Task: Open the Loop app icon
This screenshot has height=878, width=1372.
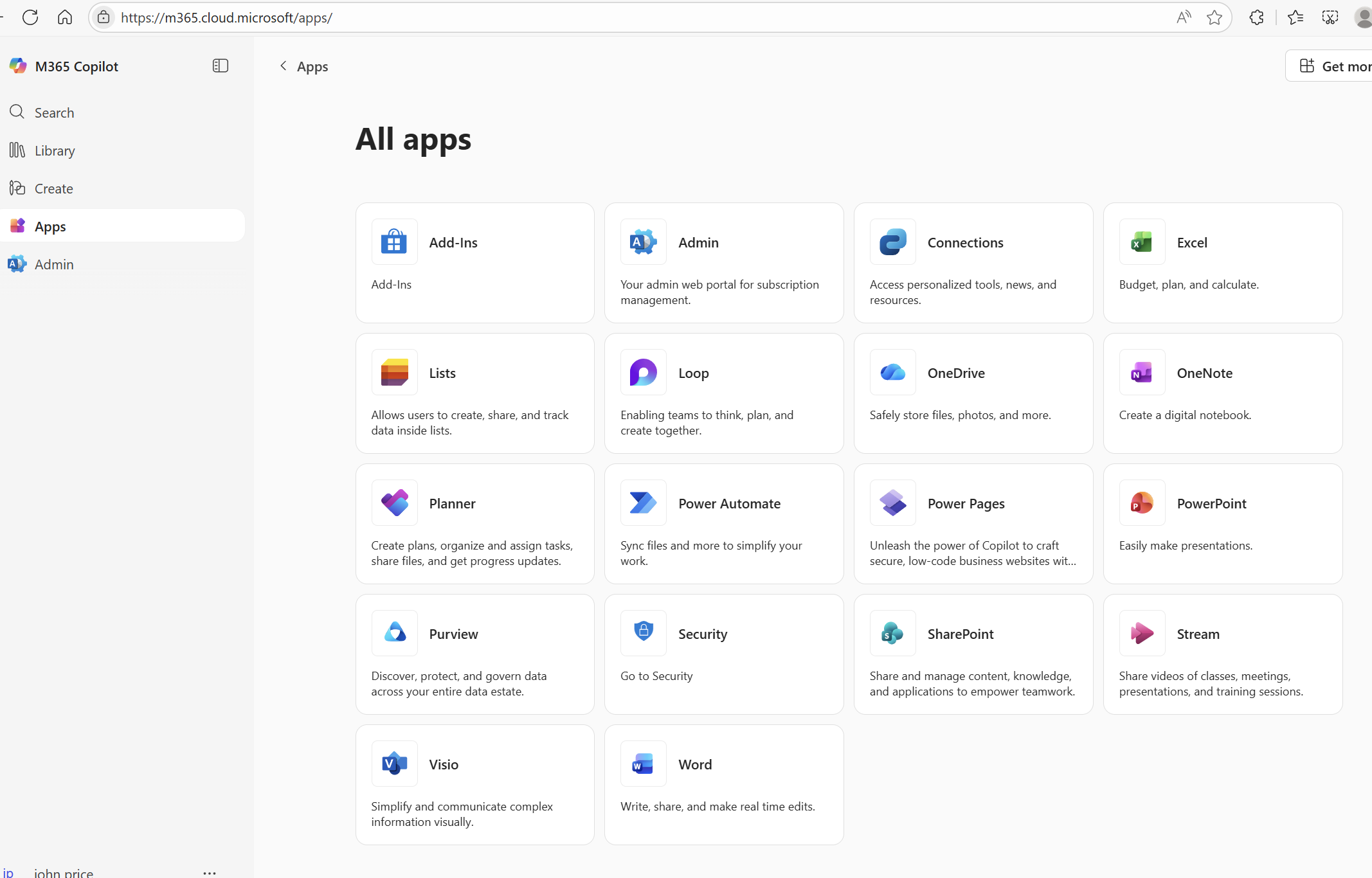Action: [x=643, y=373]
